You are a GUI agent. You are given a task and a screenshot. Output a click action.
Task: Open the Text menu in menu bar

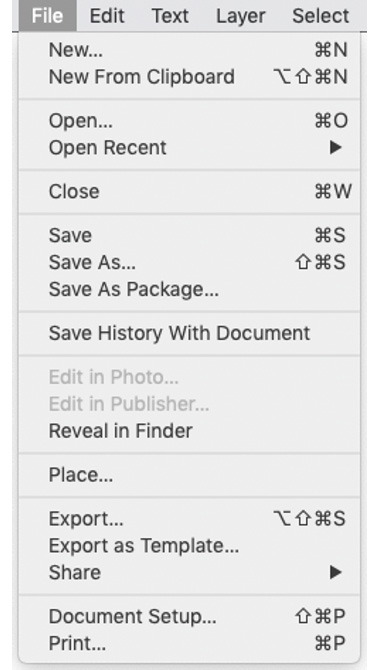click(x=170, y=16)
